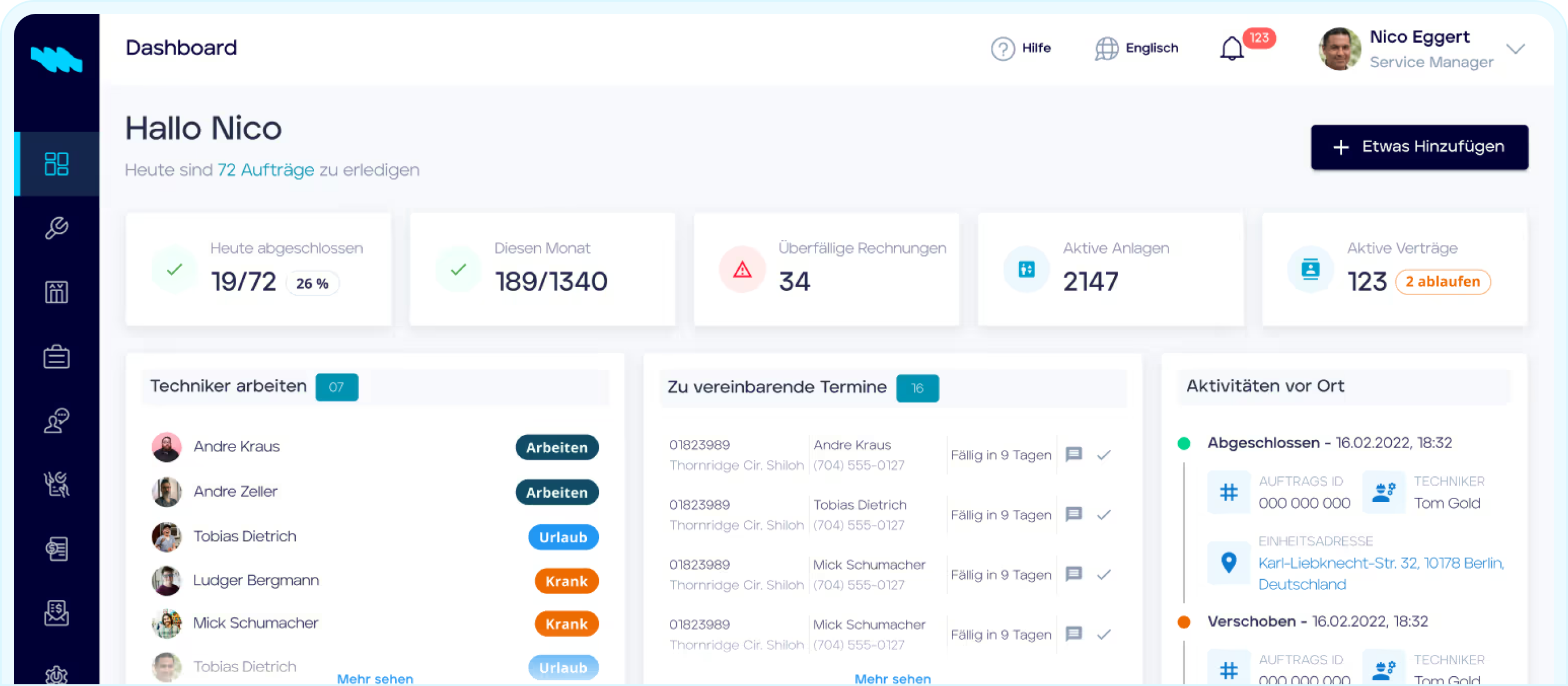Click Andre Zeller's avatar
1568x686 pixels.
166,492
